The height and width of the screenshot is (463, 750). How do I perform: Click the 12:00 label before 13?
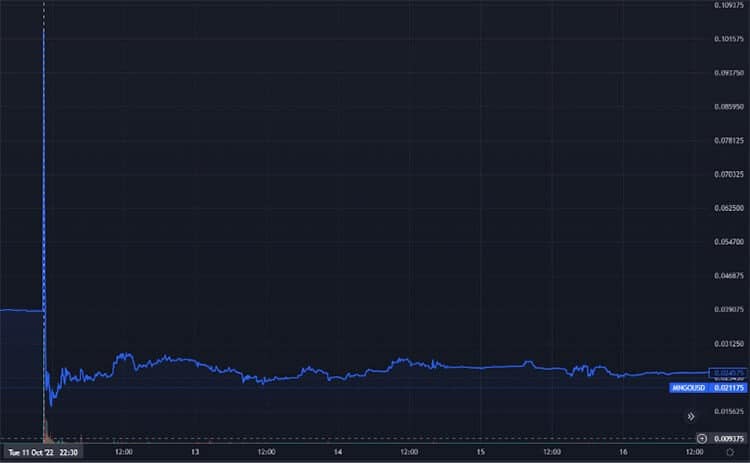[123, 452]
